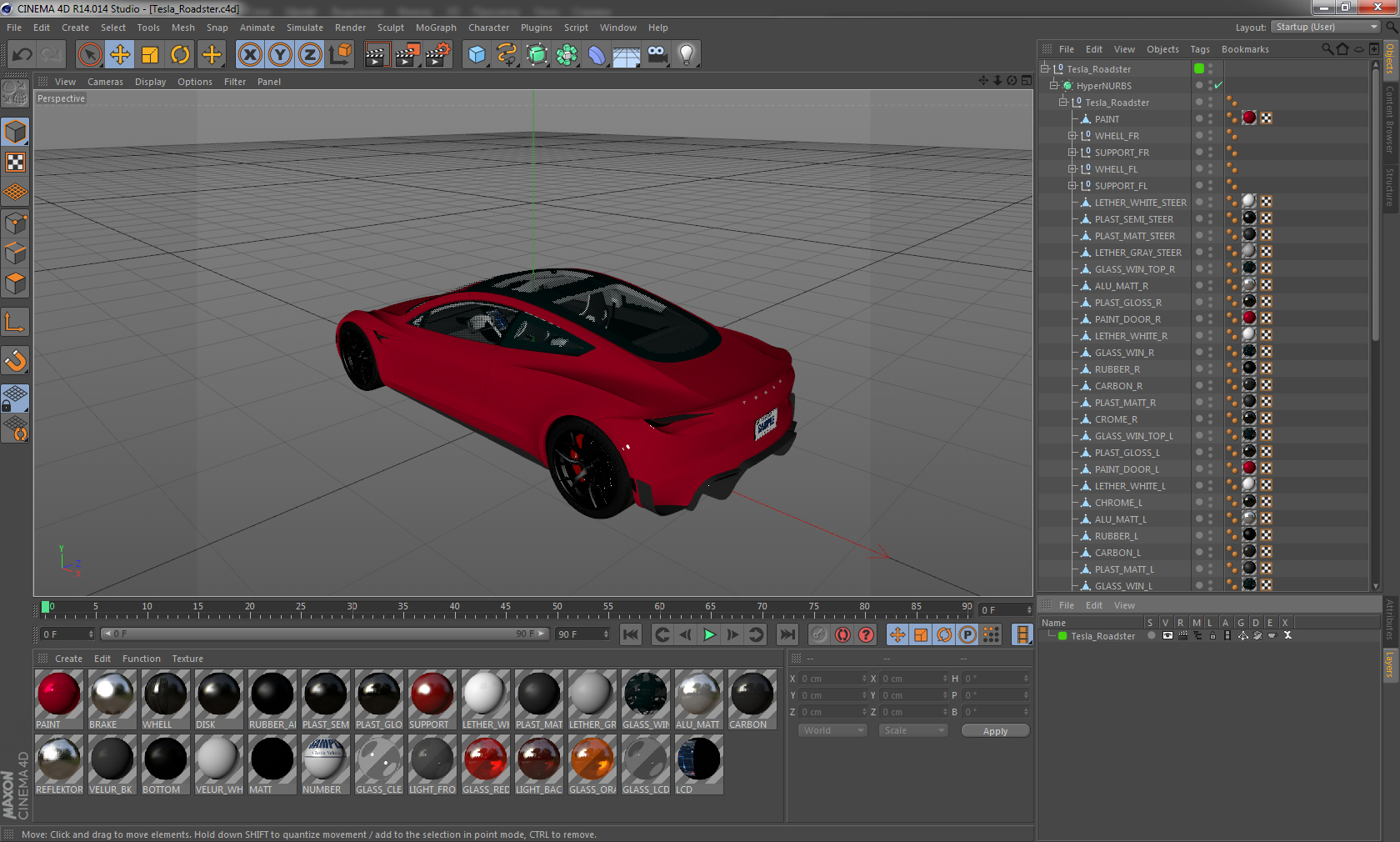1400x842 pixels.
Task: Select the Live Selection tool
Action: (x=89, y=55)
